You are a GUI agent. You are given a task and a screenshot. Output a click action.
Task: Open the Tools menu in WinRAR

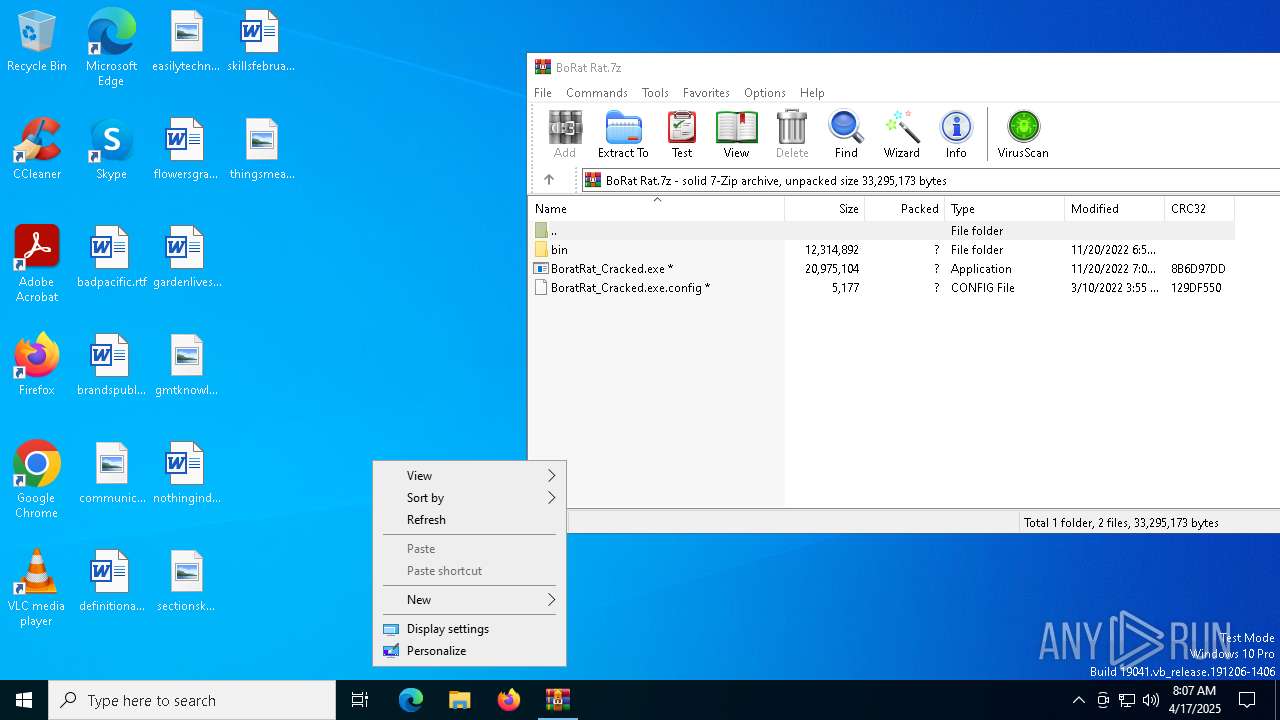pos(655,93)
